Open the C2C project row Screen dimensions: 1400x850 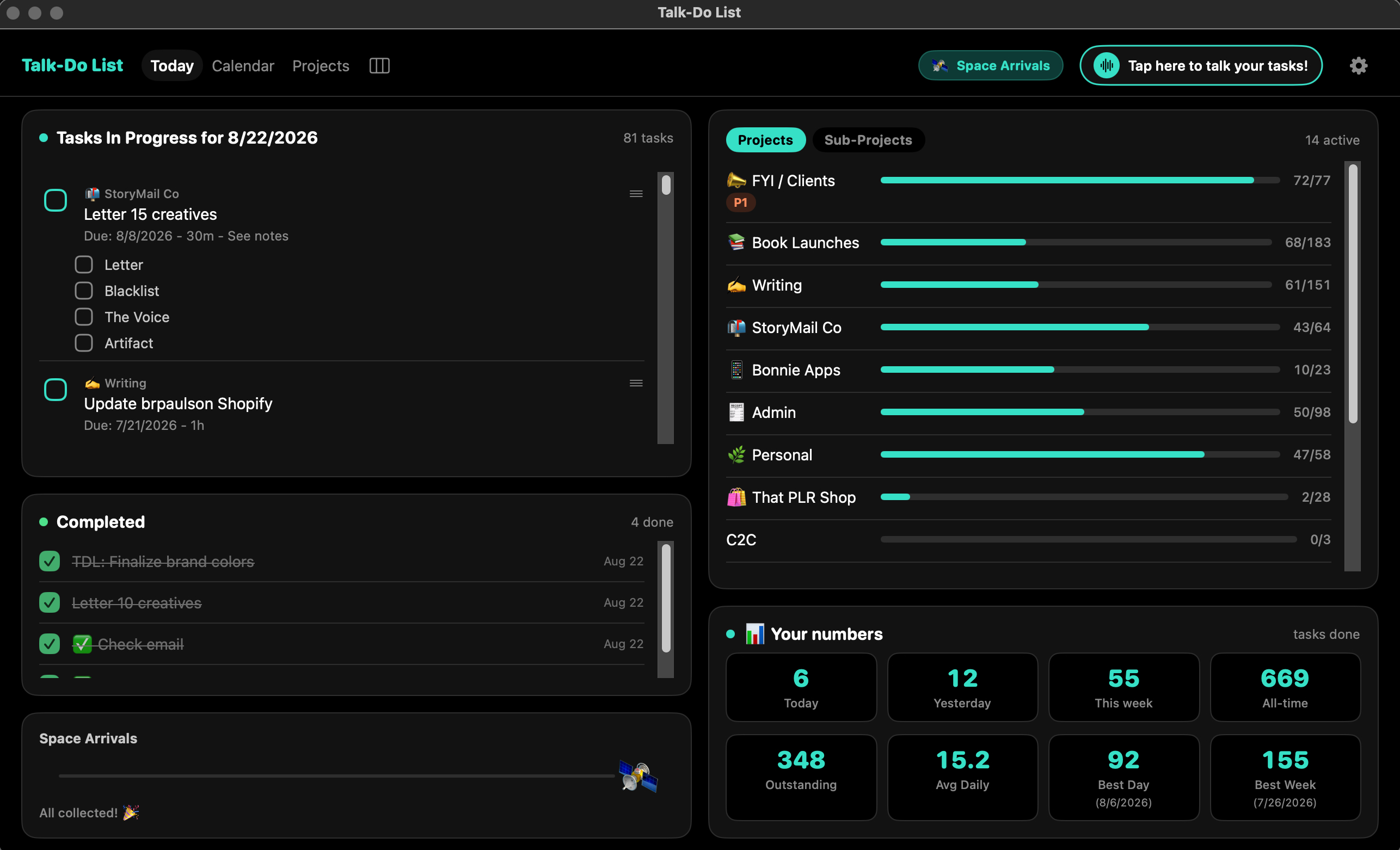[1028, 540]
